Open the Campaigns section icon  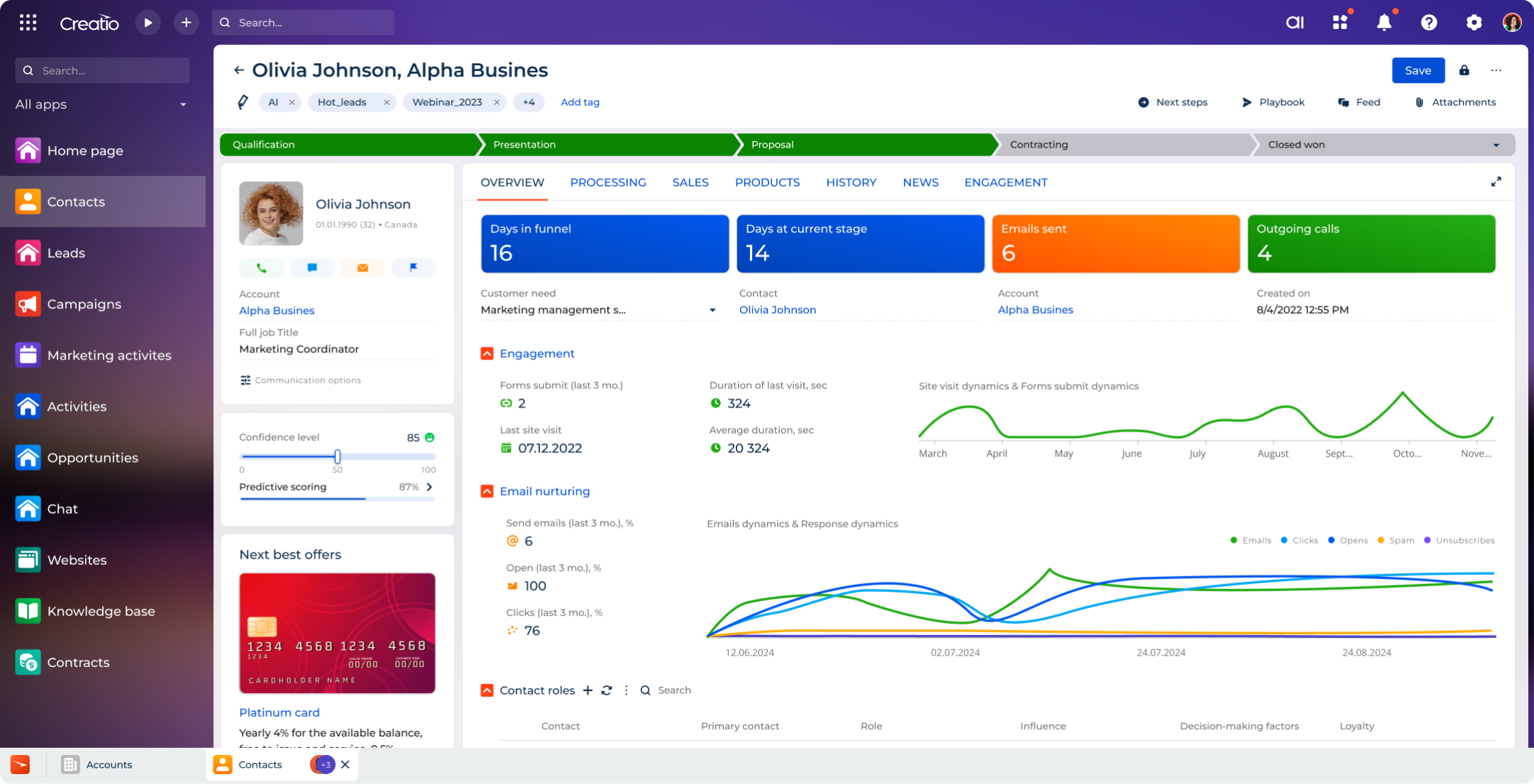pos(28,303)
